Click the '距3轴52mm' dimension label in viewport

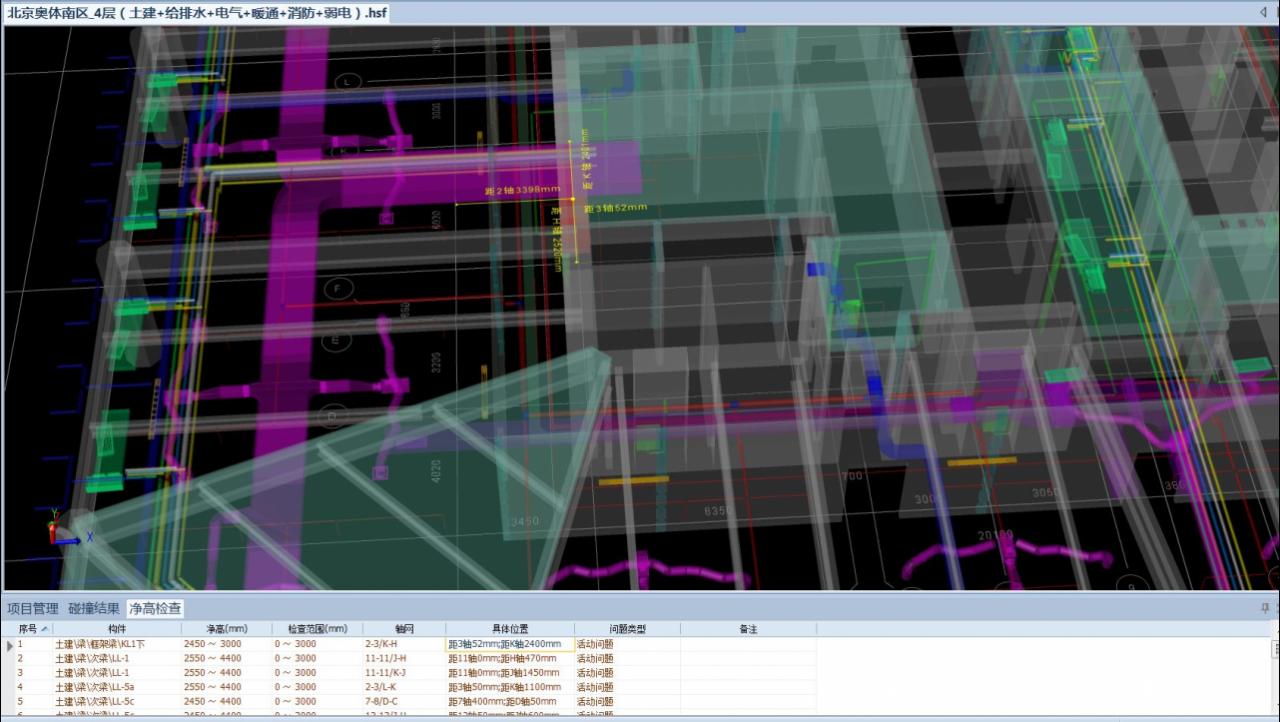[616, 208]
